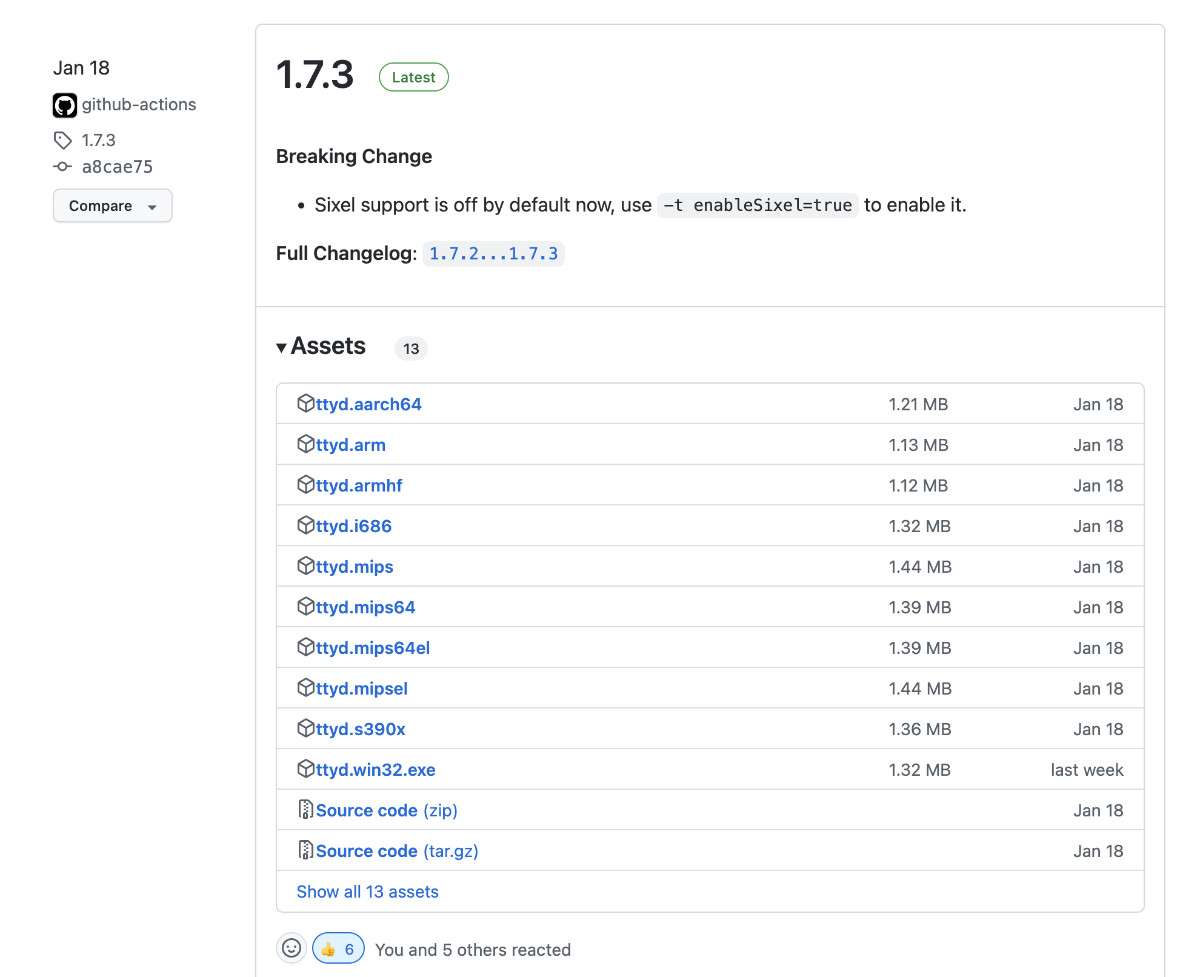Click the Assets count badge 13
The height and width of the screenshot is (977, 1200).
(x=411, y=348)
